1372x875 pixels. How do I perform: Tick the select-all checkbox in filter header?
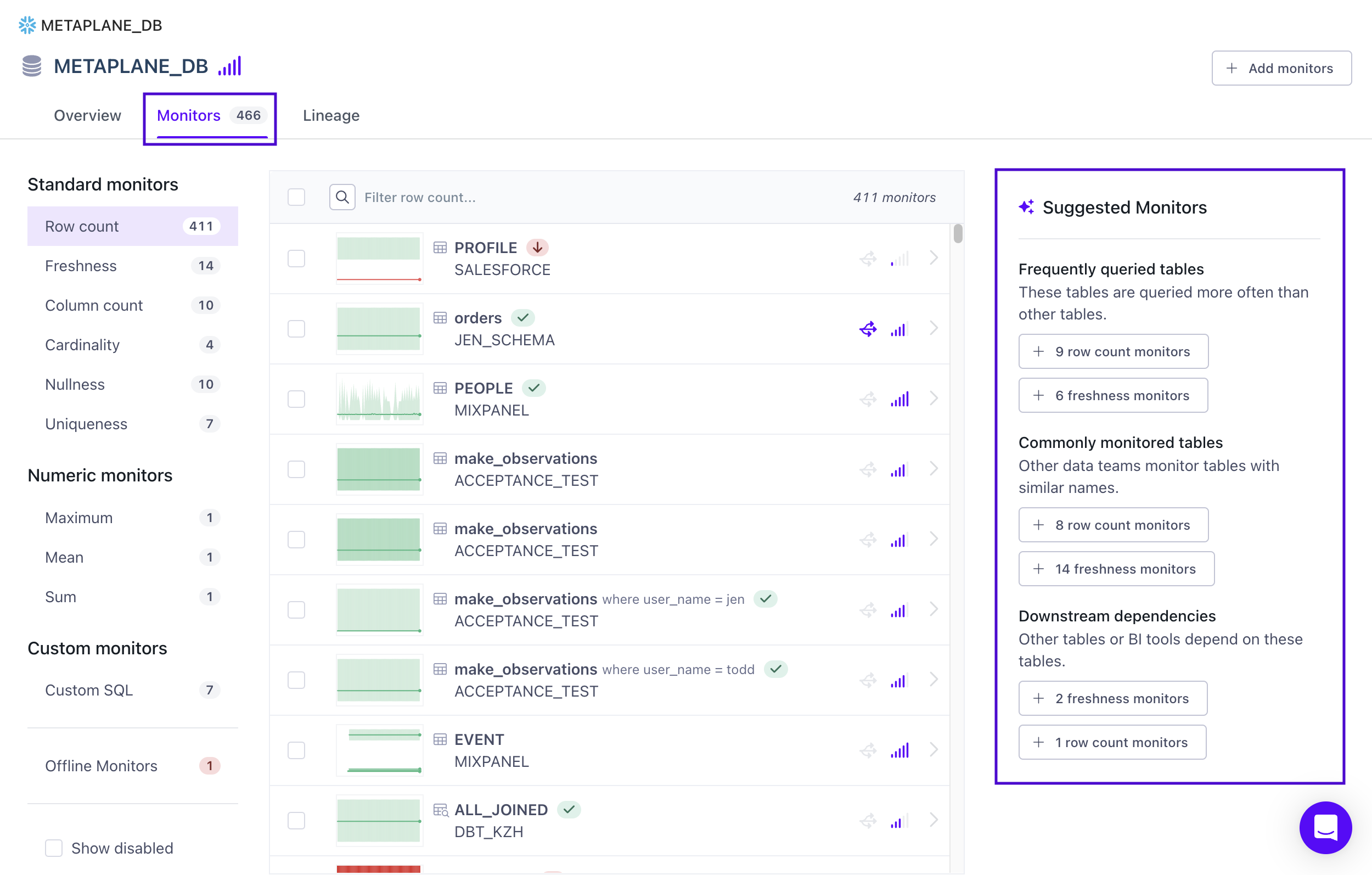296,197
